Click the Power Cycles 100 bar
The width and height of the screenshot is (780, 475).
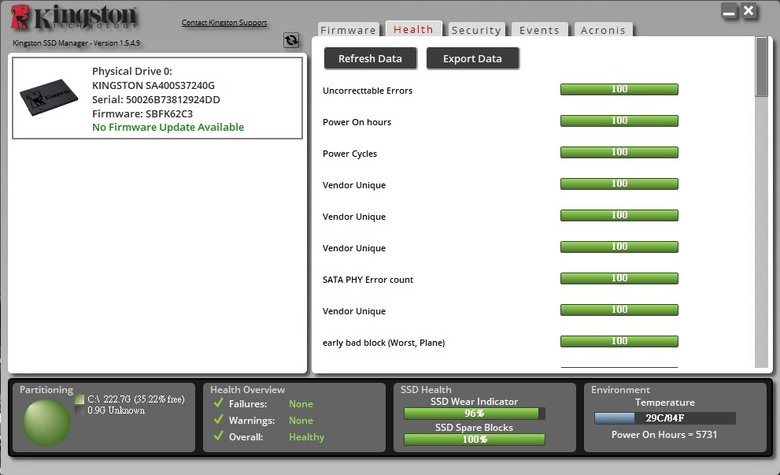(x=619, y=152)
